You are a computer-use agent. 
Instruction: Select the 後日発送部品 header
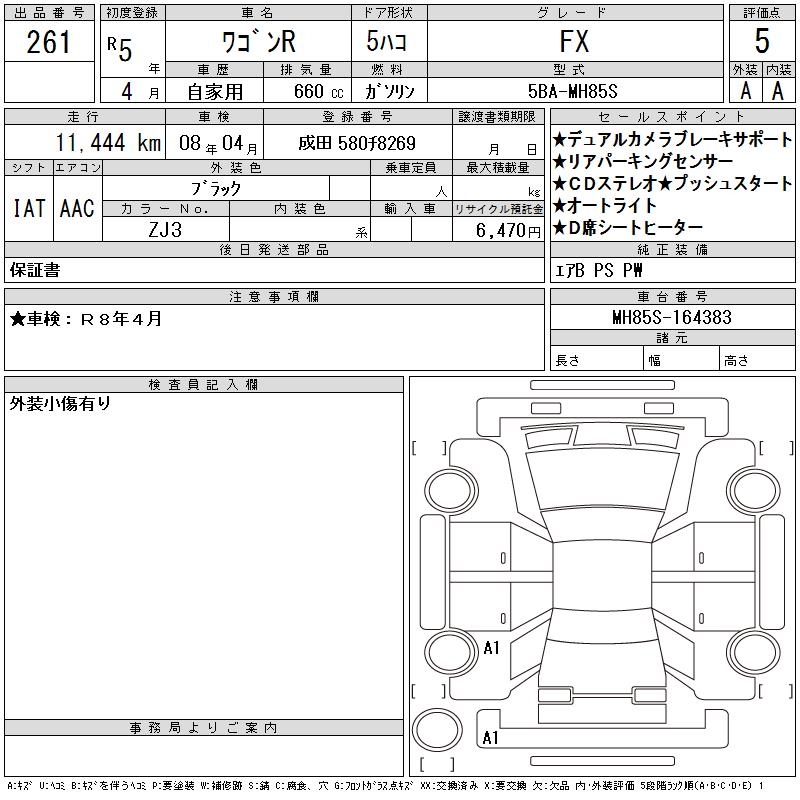pos(274,249)
